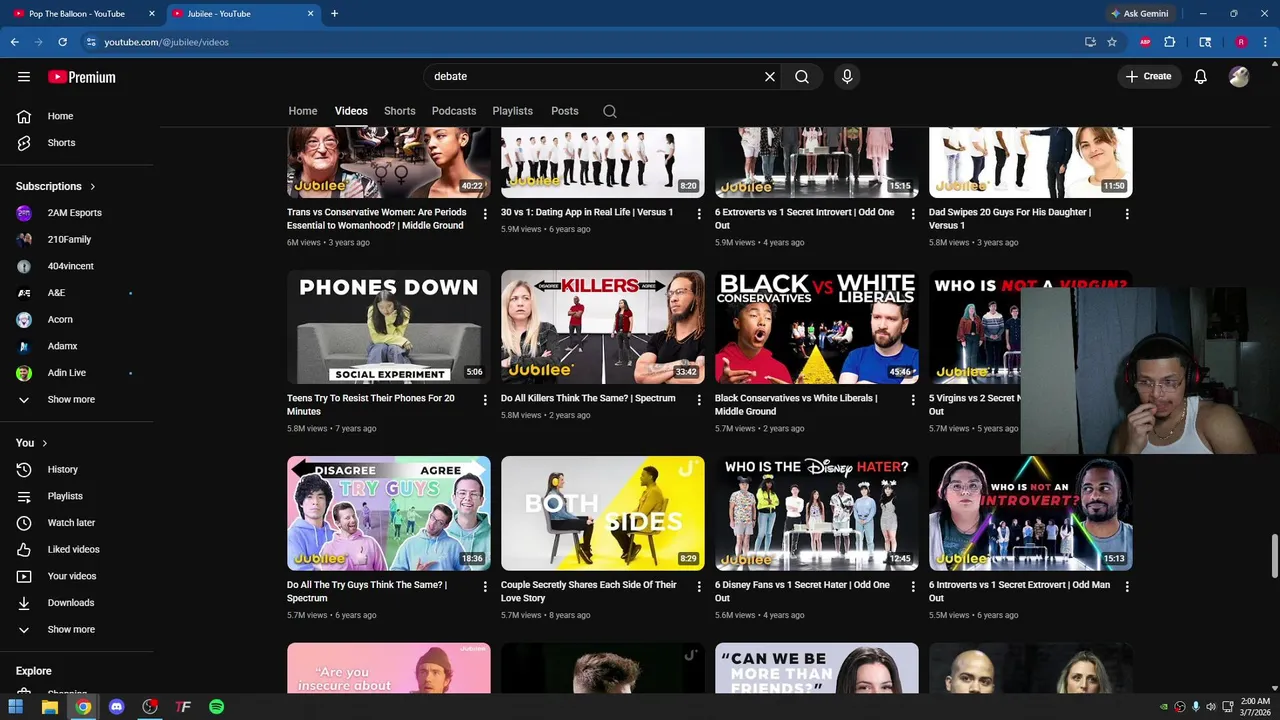The height and width of the screenshot is (720, 1280).
Task: Open the account avatar menu
Action: pyautogui.click(x=1239, y=76)
